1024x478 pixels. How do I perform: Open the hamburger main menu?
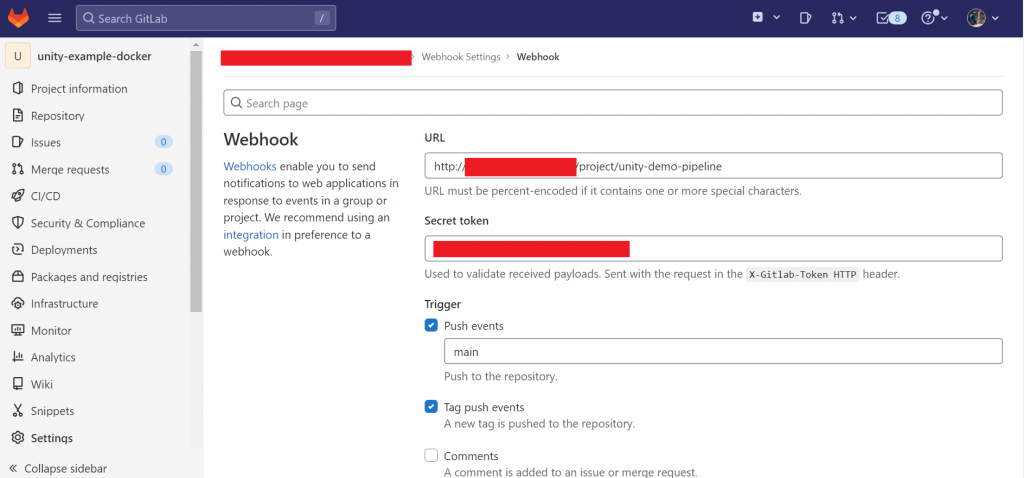tap(55, 18)
